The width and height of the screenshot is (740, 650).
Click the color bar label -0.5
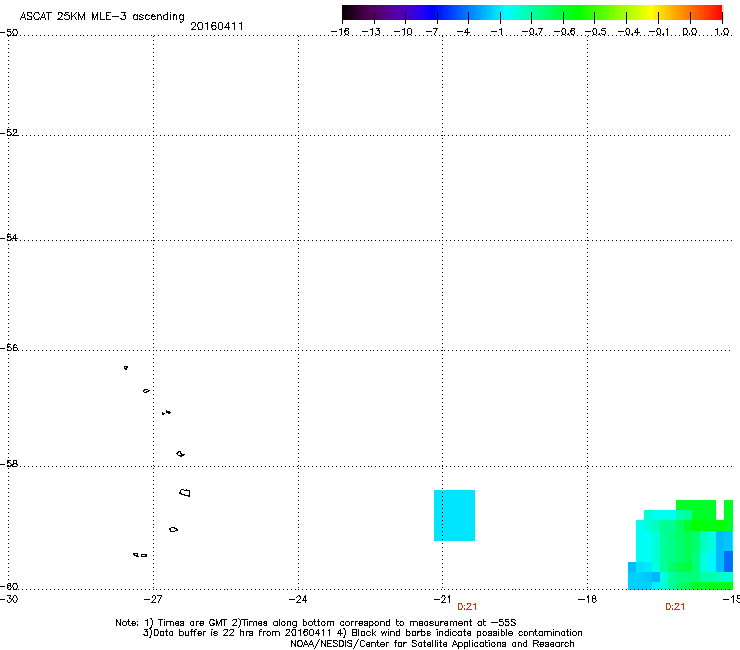tap(596, 32)
